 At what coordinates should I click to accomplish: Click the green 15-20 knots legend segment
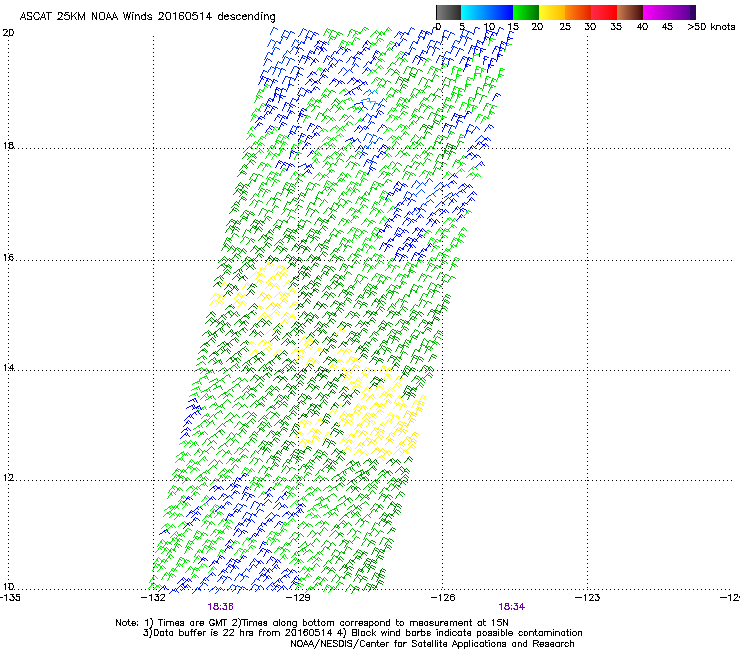[526, 12]
